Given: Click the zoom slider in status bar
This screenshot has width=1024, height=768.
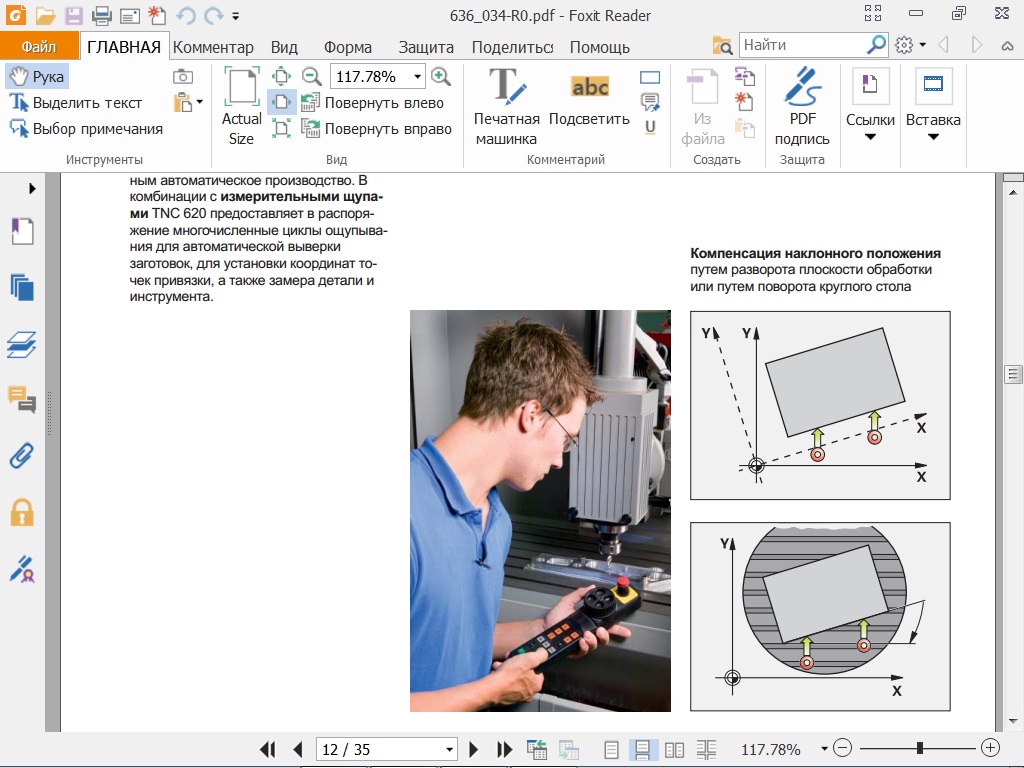Looking at the screenshot, I should pyautogui.click(x=919, y=748).
